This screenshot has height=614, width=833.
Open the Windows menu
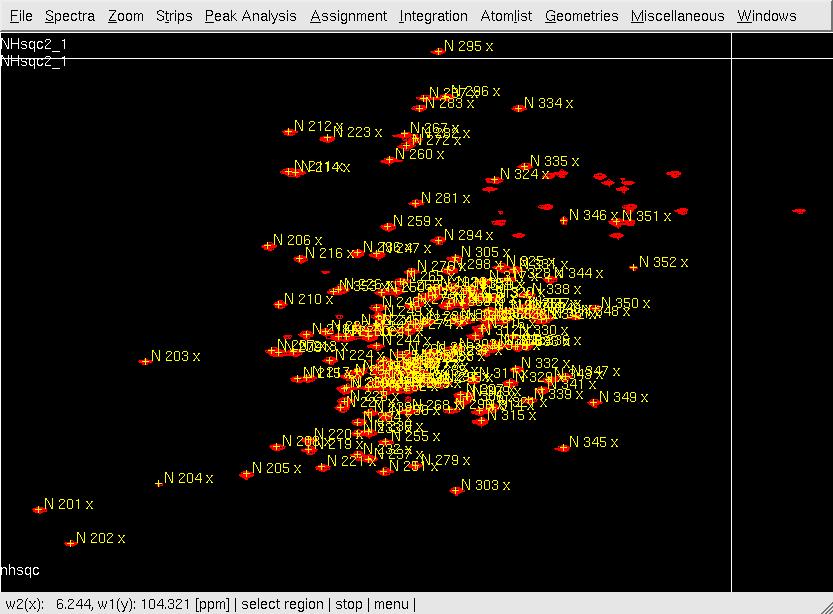pyautogui.click(x=766, y=16)
